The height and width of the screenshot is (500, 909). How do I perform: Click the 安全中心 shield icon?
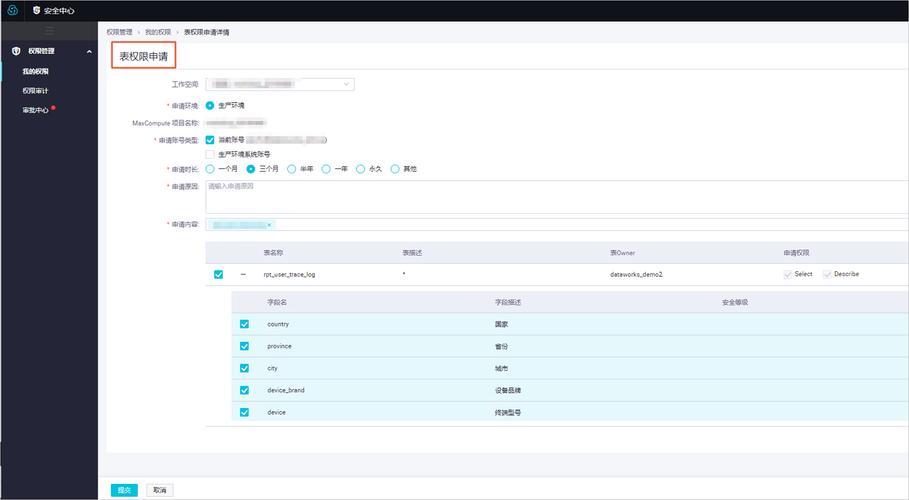click(x=37, y=10)
